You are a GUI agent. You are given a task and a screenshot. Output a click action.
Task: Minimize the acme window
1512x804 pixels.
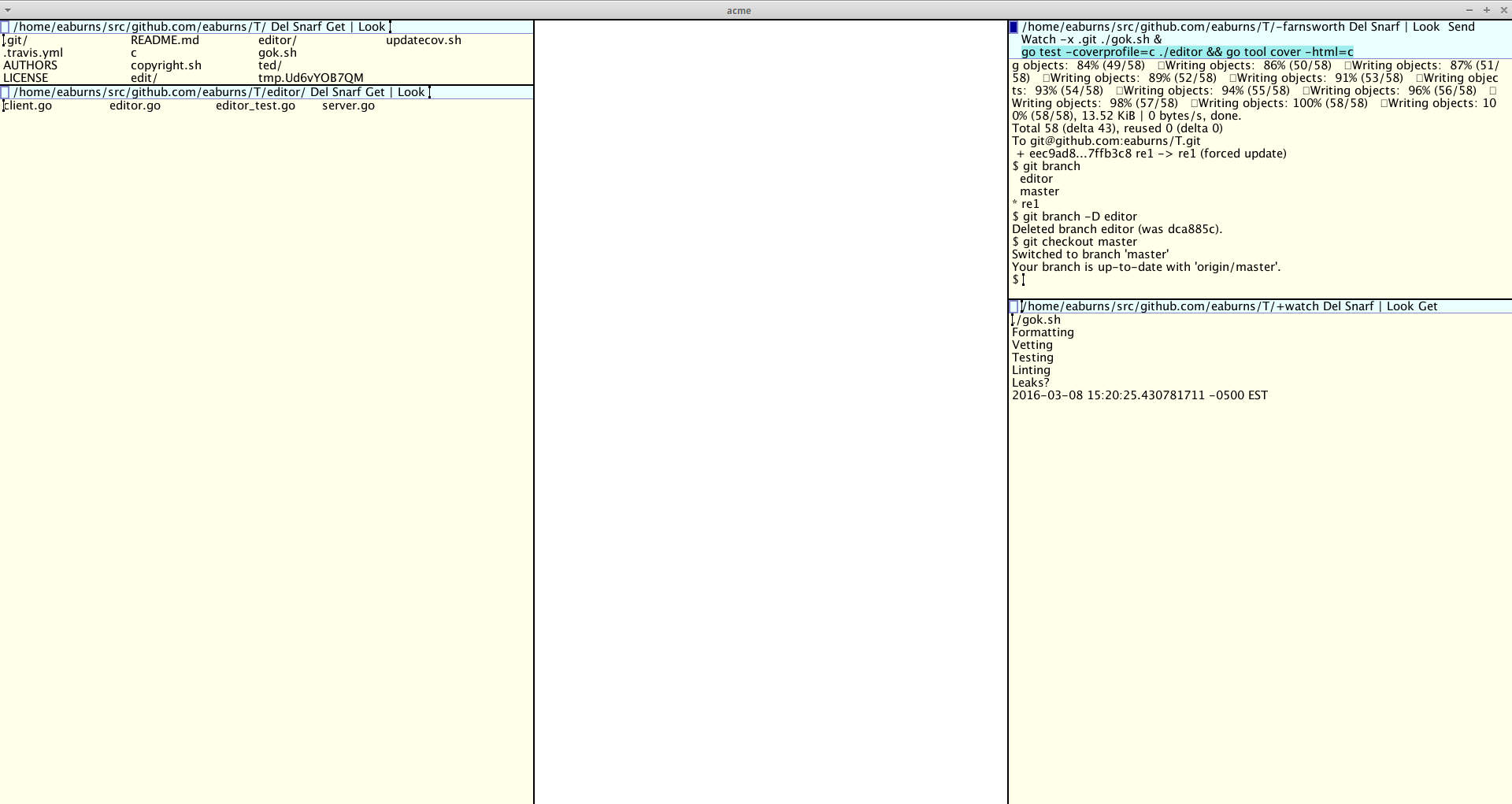(x=1469, y=9)
